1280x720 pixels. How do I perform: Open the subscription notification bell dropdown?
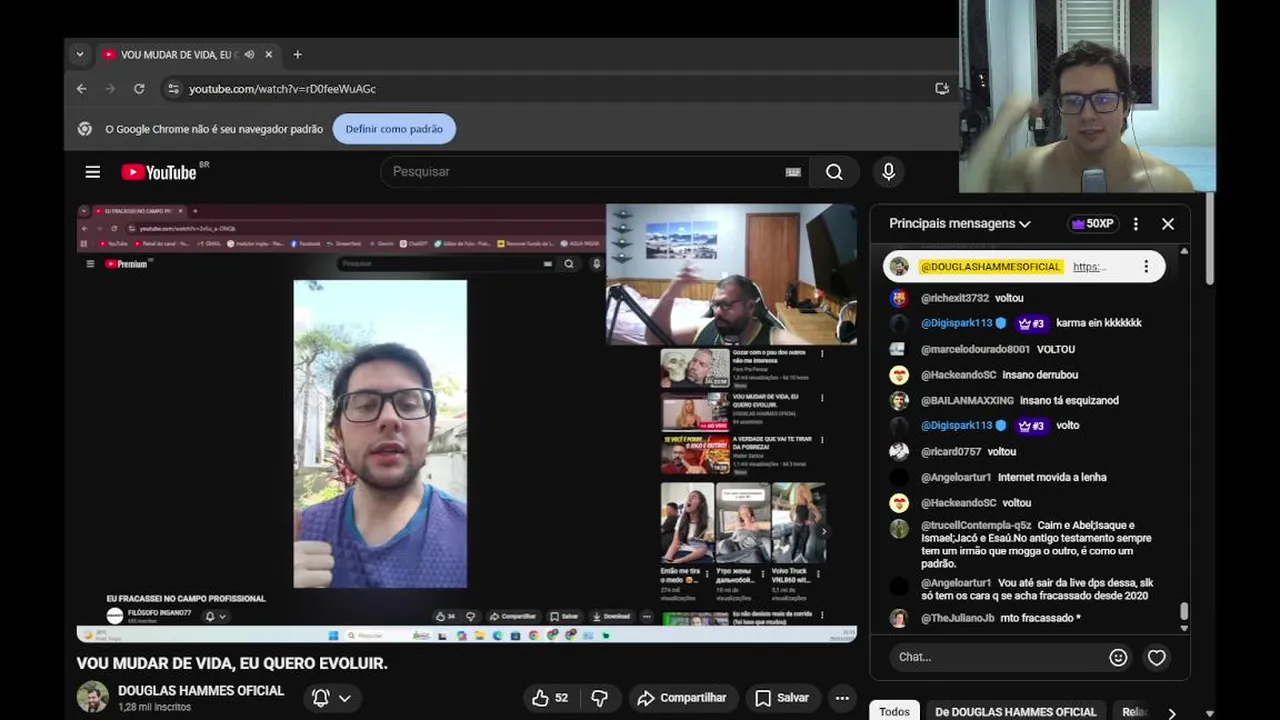[331, 698]
